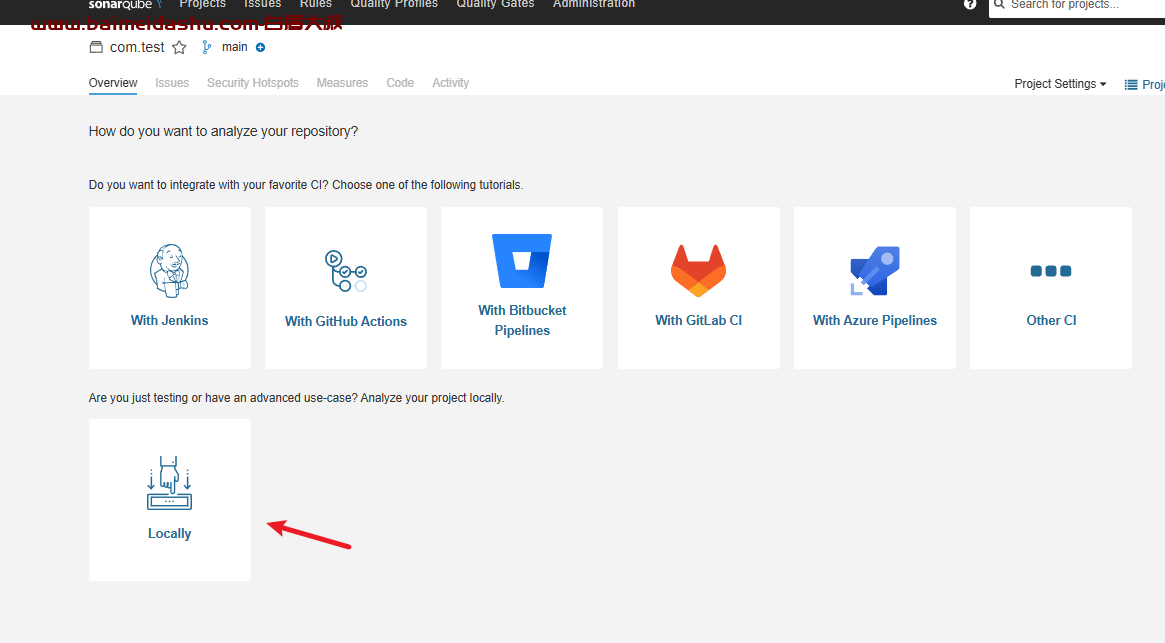Switch to the project Issues tab
Image resolution: width=1165 pixels, height=643 pixels.
click(172, 83)
